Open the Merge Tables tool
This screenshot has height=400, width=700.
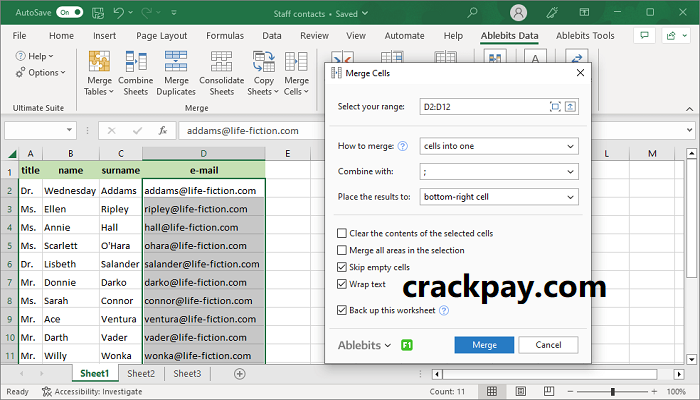[x=99, y=73]
